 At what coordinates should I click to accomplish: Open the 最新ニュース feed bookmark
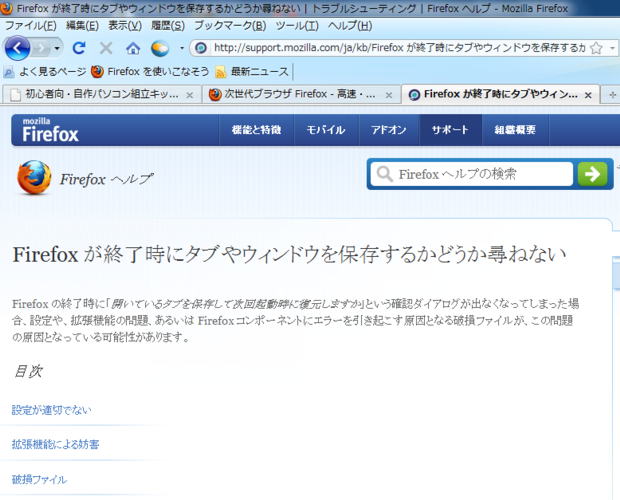(252, 72)
